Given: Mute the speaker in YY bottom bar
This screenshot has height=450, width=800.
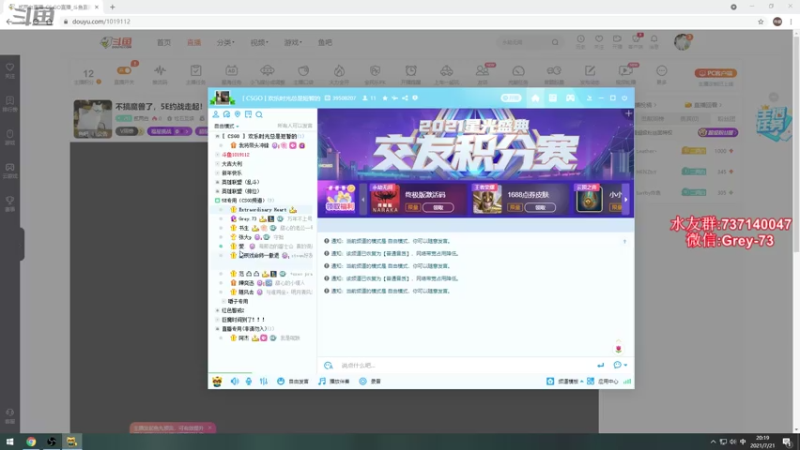Looking at the screenshot, I should (x=234, y=381).
